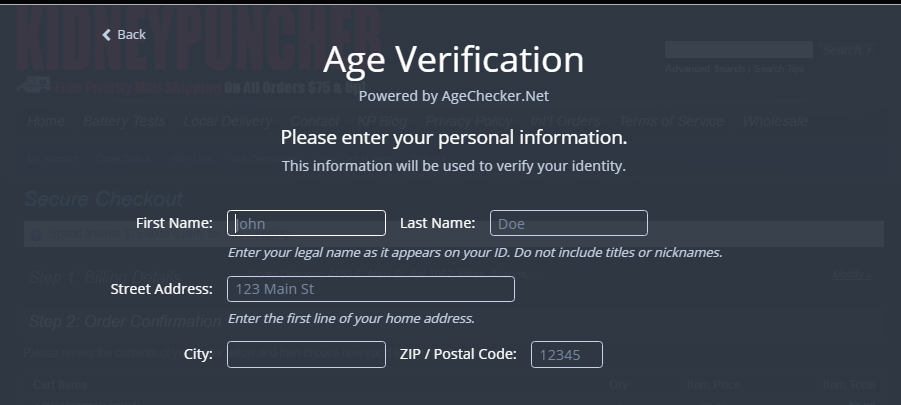Screen dimensions: 901x405
Task: Select the Last Name text box
Action: [569, 223]
